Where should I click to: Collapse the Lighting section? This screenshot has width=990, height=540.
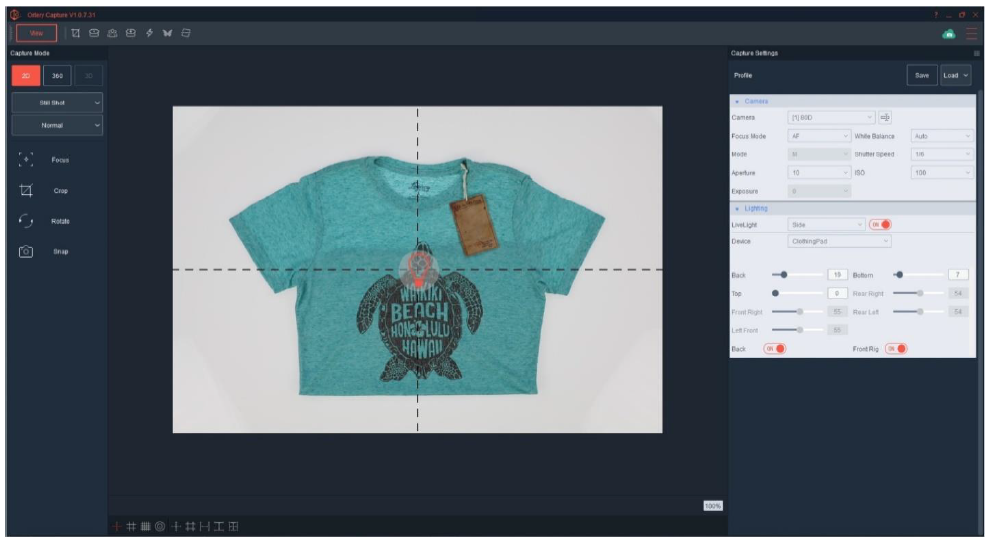click(737, 208)
